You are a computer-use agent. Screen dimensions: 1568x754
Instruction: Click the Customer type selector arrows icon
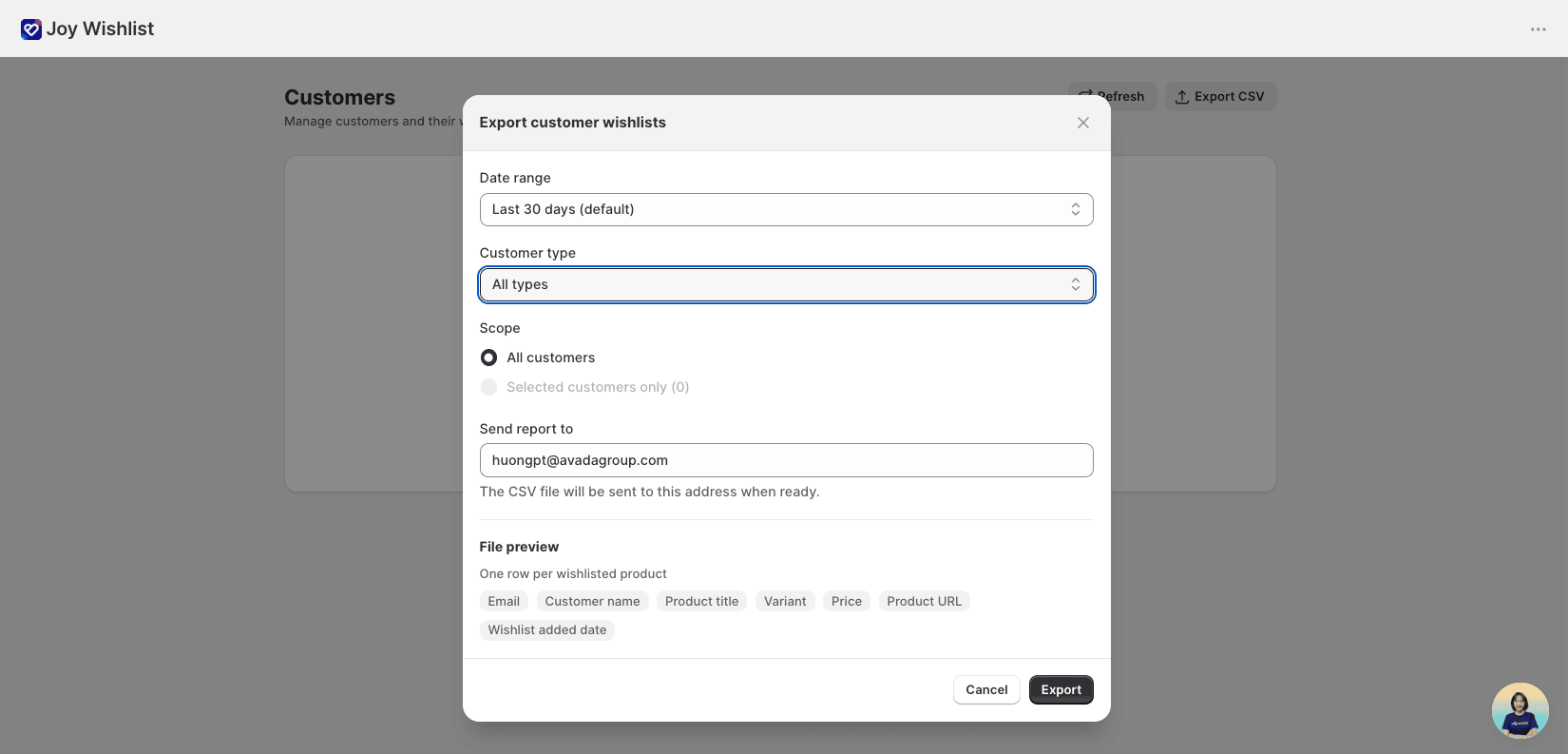click(x=1075, y=284)
